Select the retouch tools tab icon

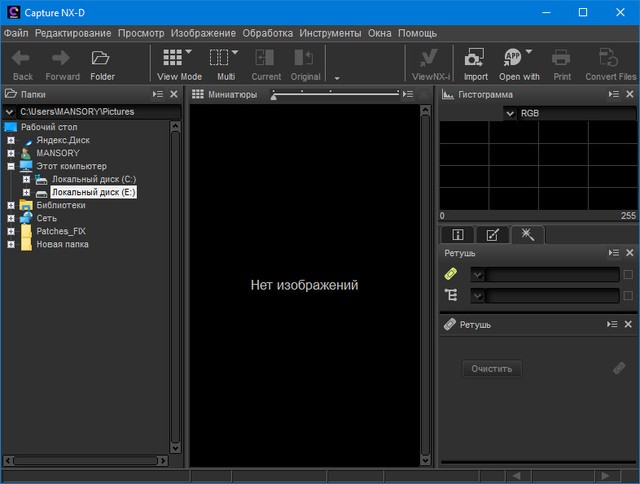coord(527,235)
